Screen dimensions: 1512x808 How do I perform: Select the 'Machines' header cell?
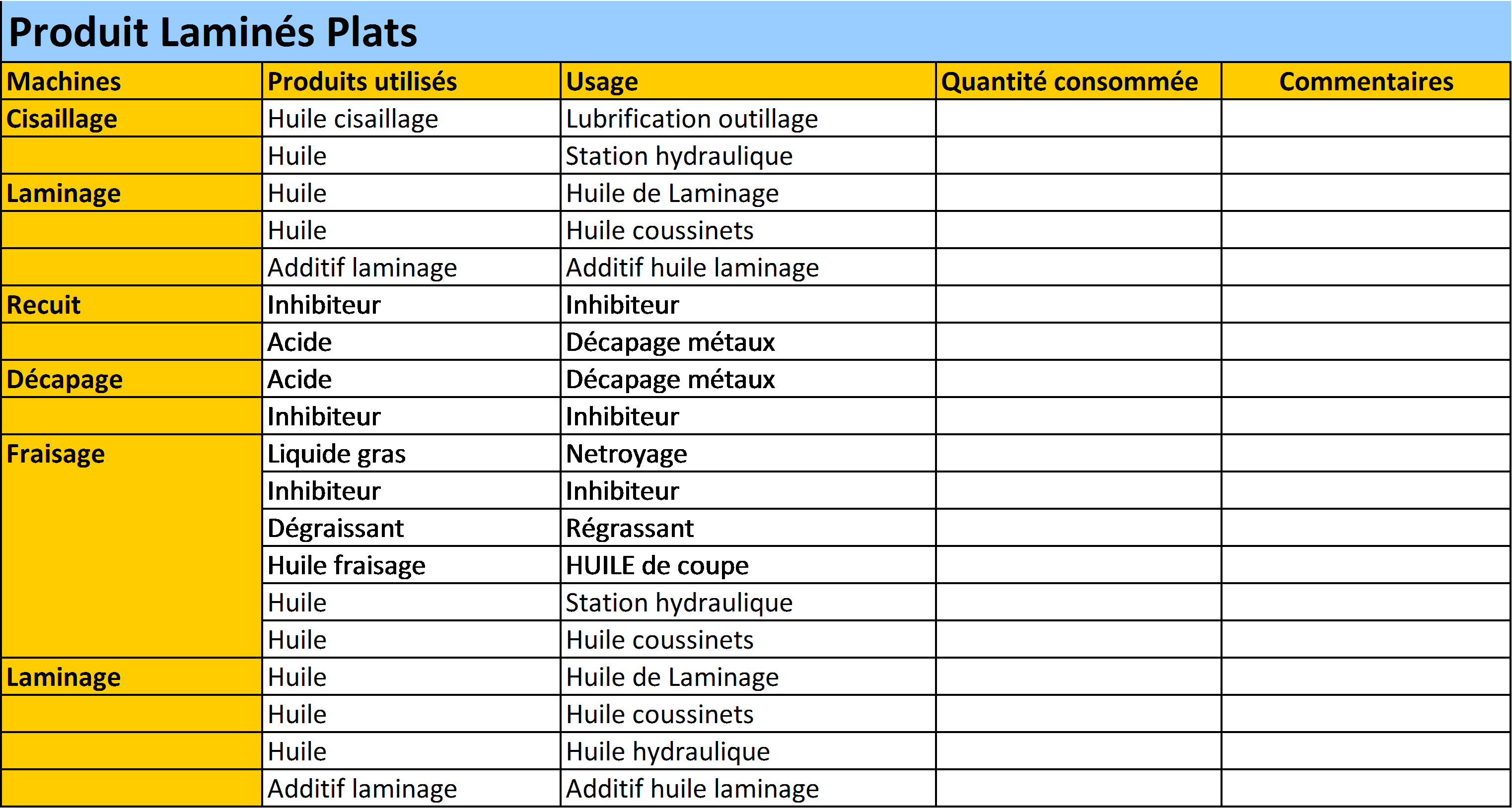click(64, 81)
